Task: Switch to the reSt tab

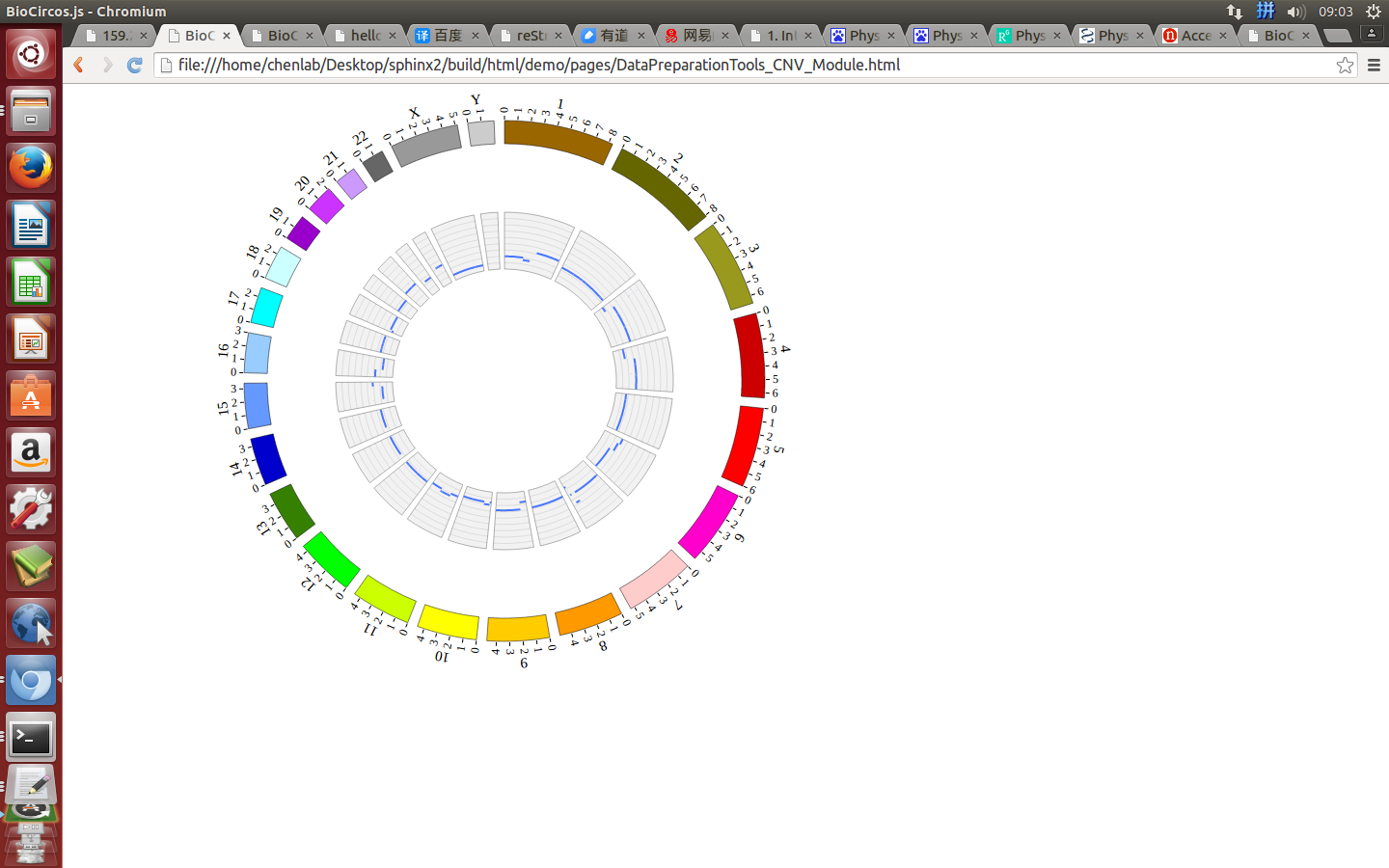Action: pyautogui.click(x=531, y=36)
